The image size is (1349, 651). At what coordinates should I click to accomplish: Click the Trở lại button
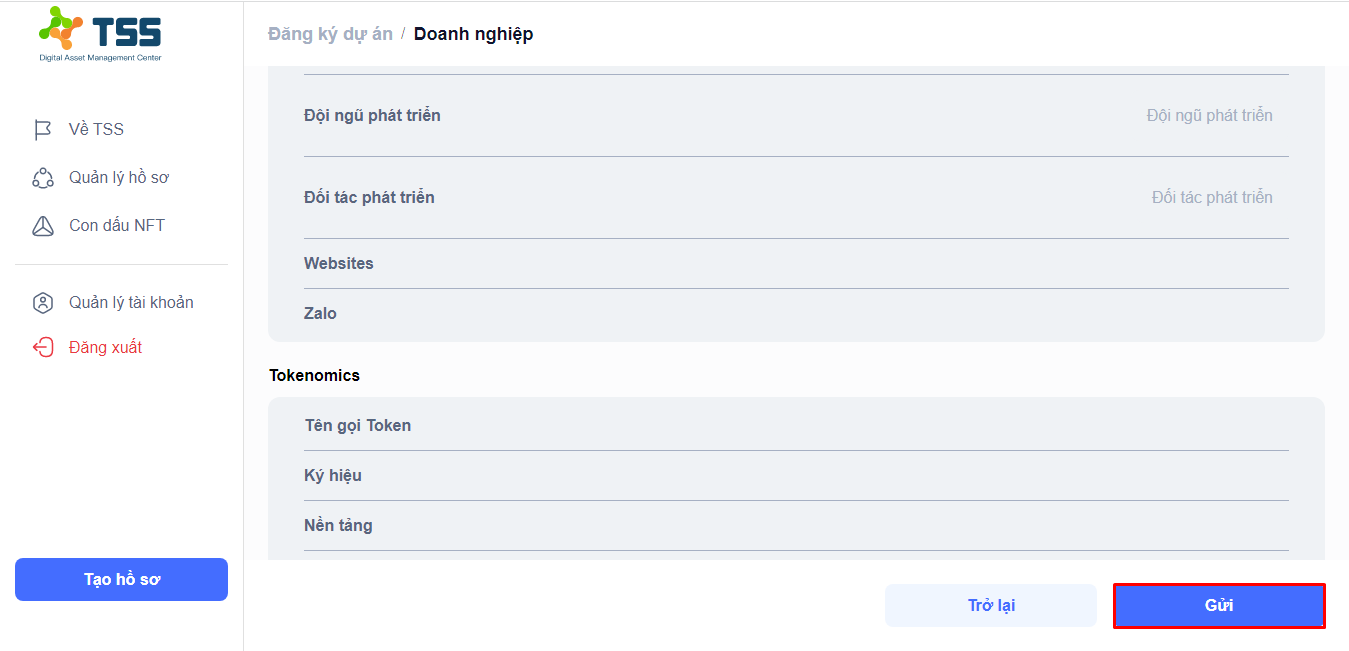coord(991,606)
